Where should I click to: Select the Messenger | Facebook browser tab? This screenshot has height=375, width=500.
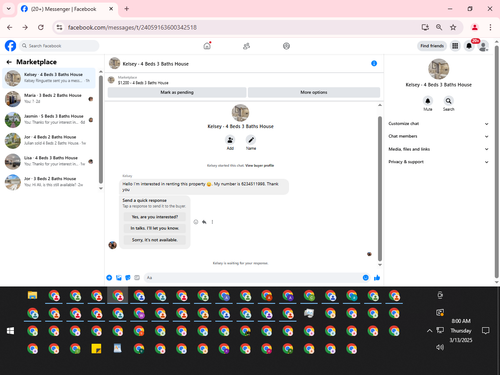67,9
